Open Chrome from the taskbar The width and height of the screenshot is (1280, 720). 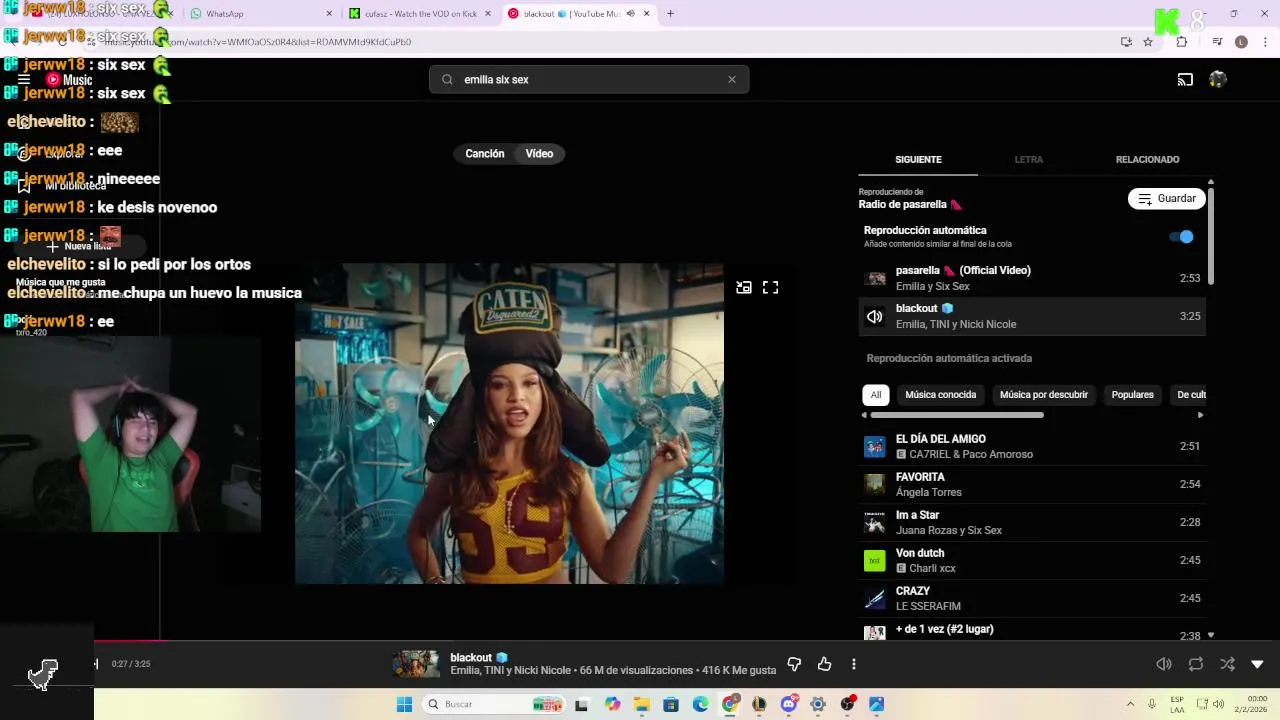(730, 704)
